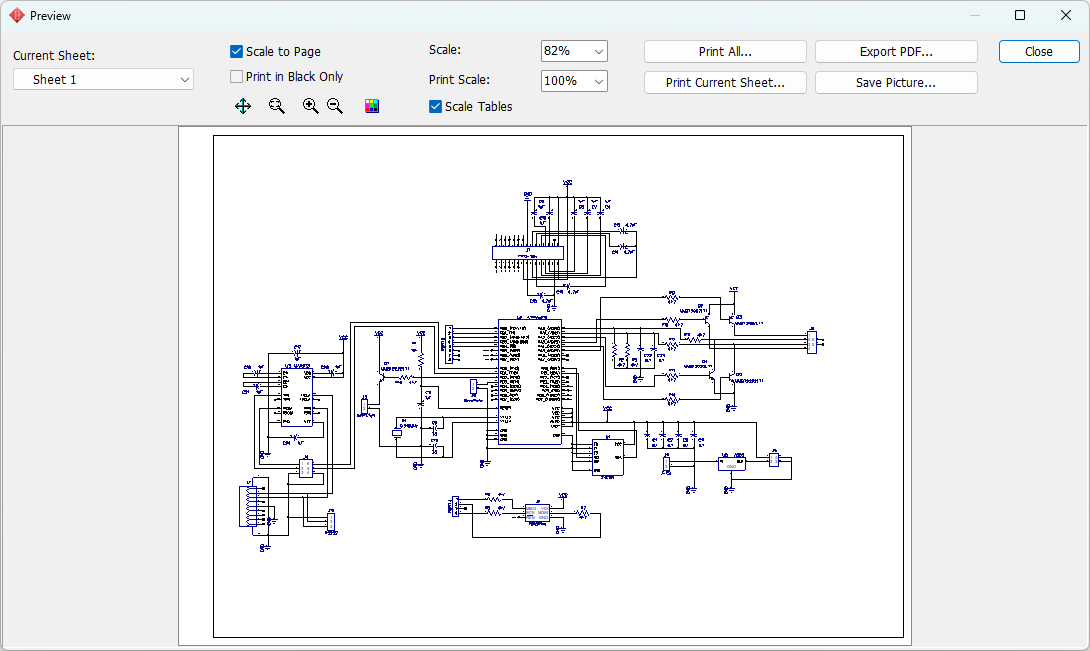Click the Scale: label
This screenshot has width=1090, height=651.
click(x=445, y=49)
